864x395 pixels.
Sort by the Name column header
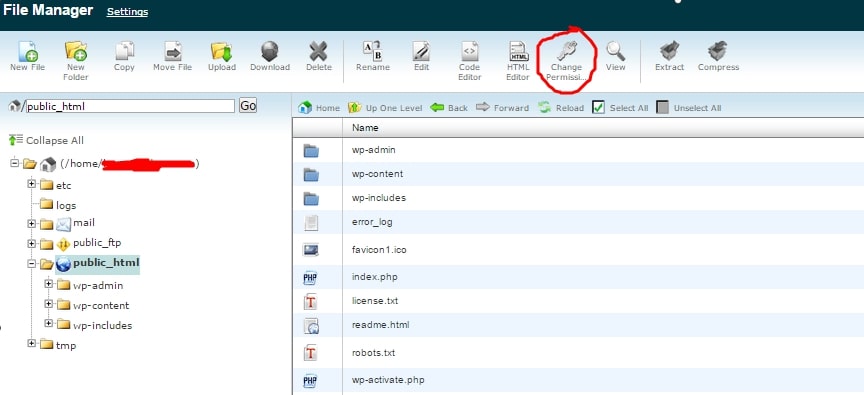[x=365, y=127]
